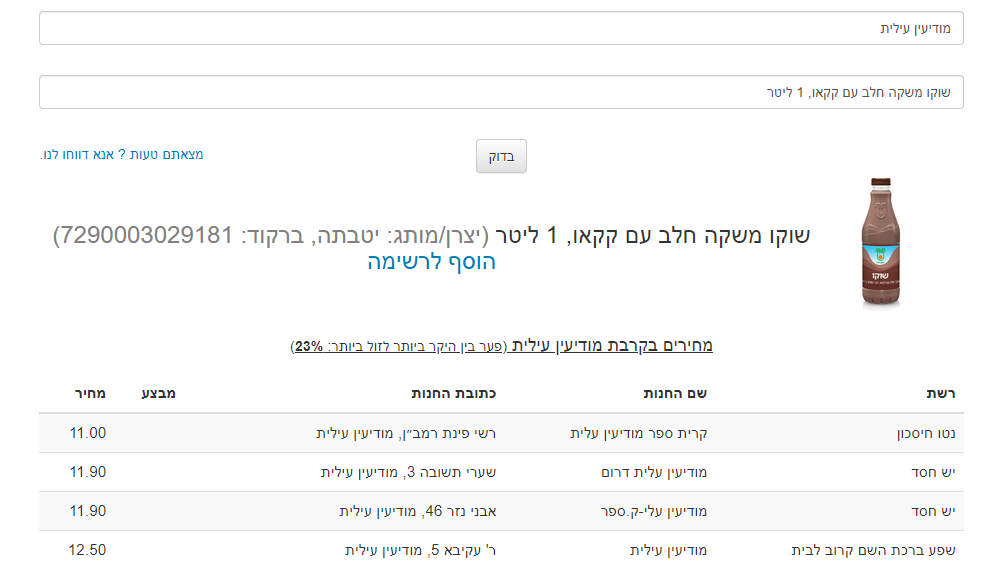987x567 pixels.
Task: Click the כתובת החנות address column header
Action: tap(453, 393)
